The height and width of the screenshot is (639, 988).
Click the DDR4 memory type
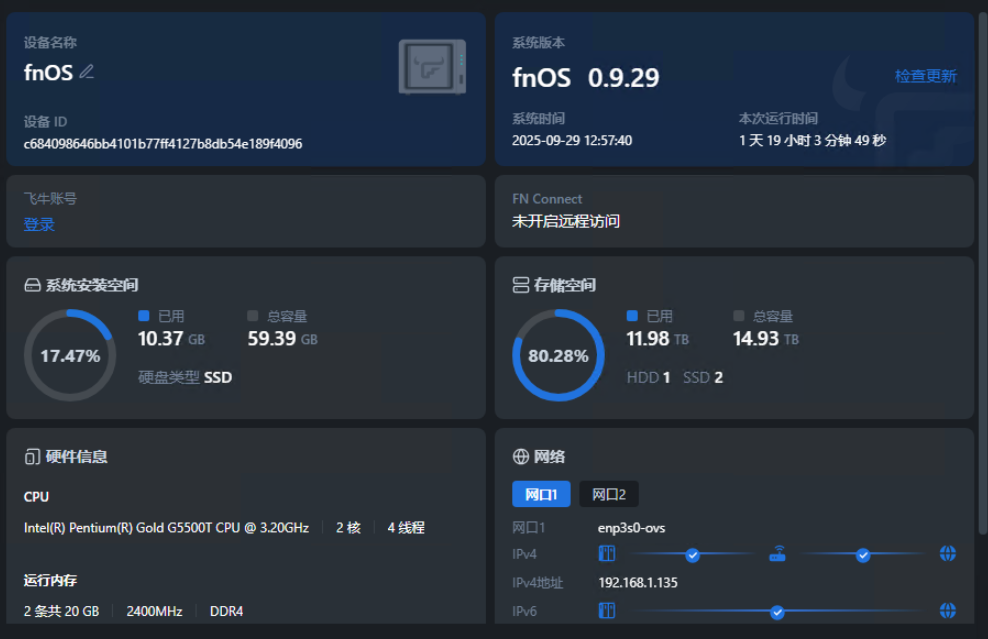point(226,611)
